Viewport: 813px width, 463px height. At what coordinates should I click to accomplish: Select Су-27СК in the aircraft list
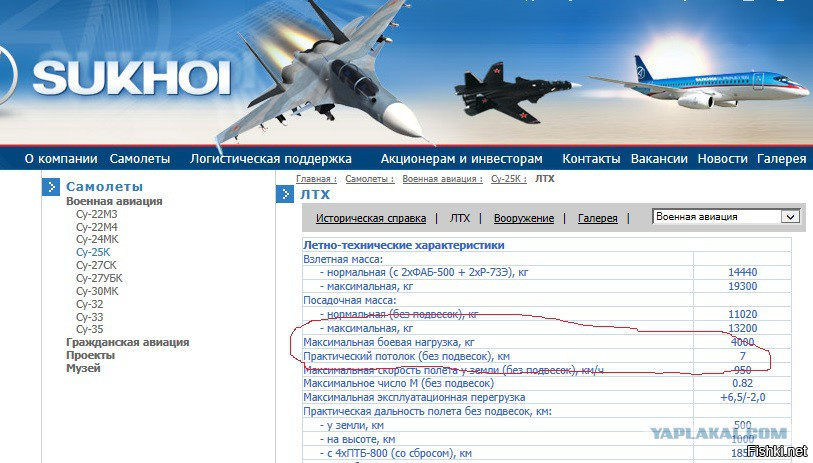96,265
